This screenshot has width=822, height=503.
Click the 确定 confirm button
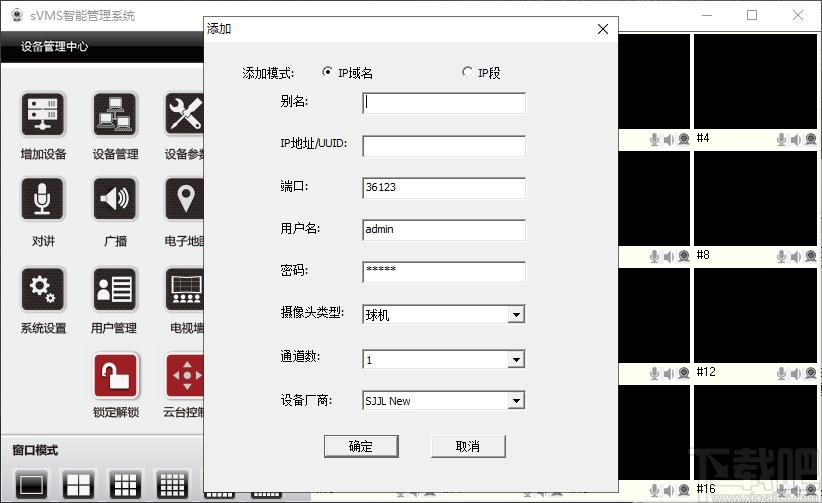click(361, 446)
